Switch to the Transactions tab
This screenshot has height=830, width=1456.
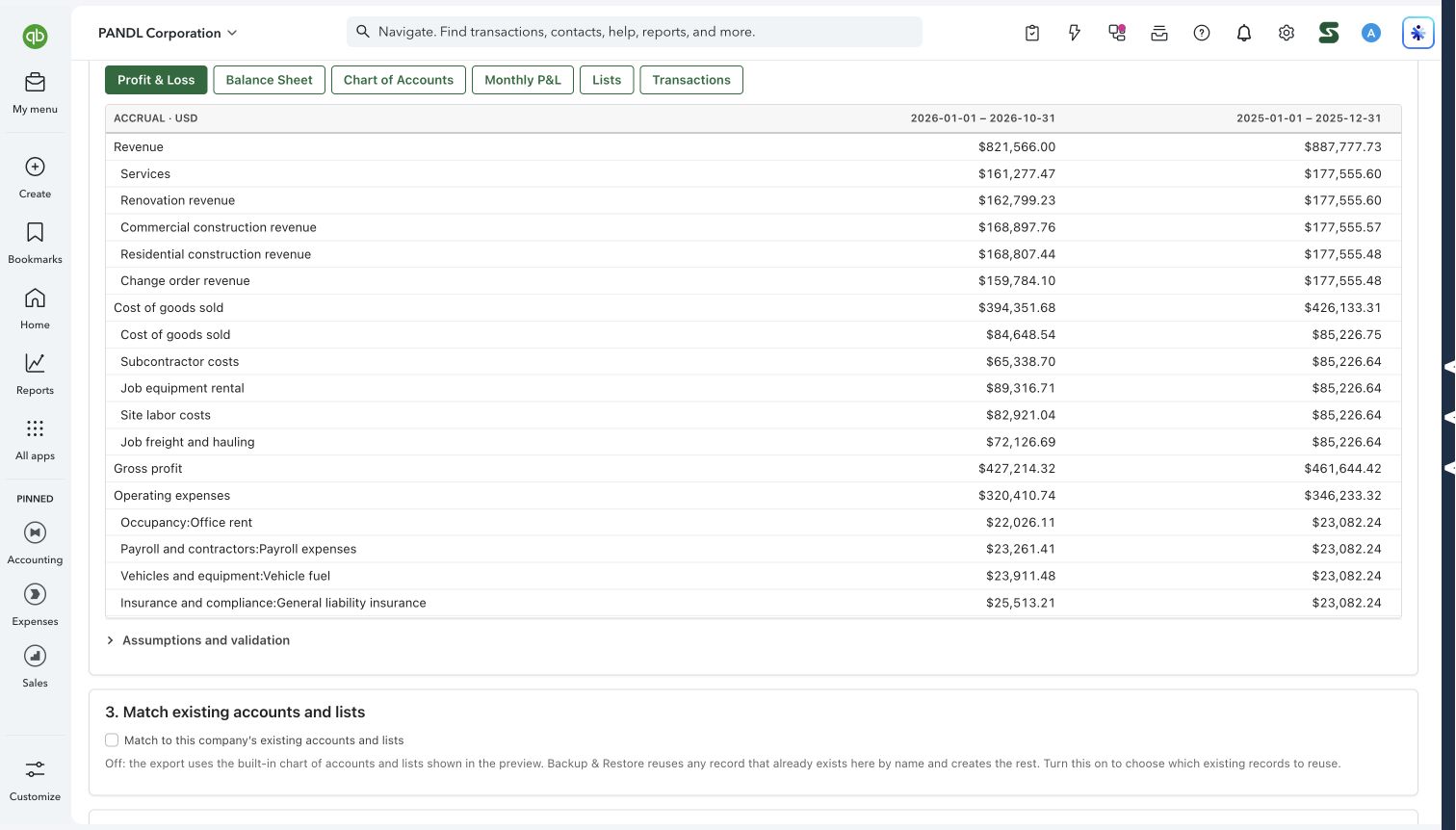point(691,80)
